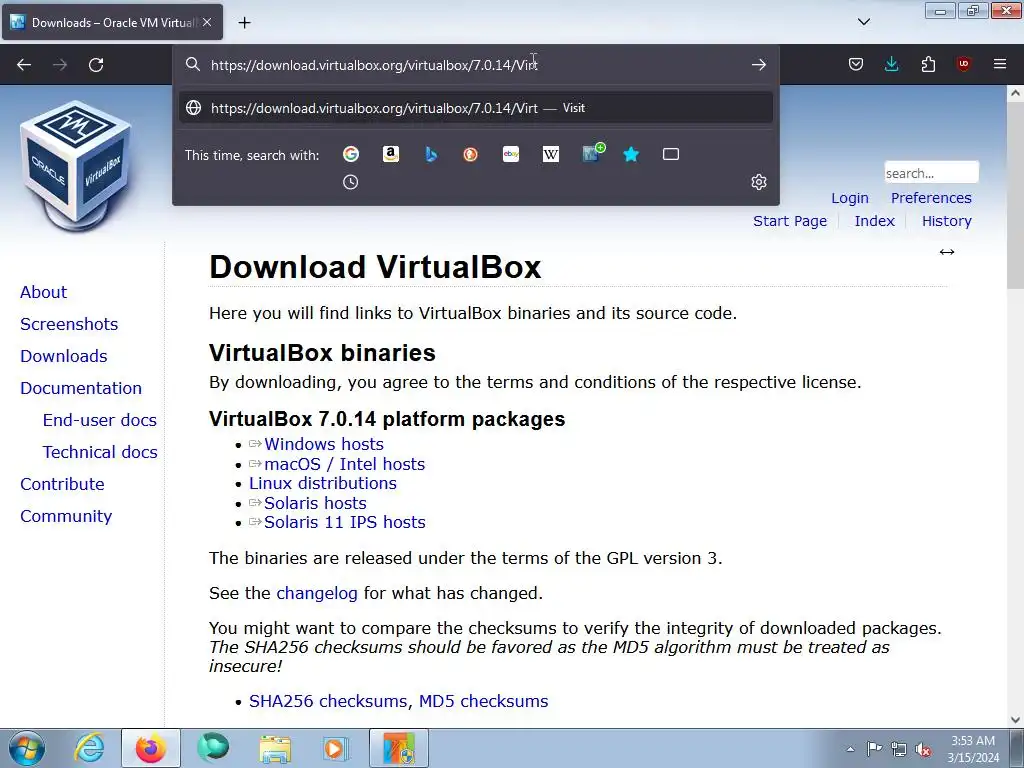1024x768 pixels.
Task: Search this time with DuckDuckGo
Action: click(x=470, y=154)
